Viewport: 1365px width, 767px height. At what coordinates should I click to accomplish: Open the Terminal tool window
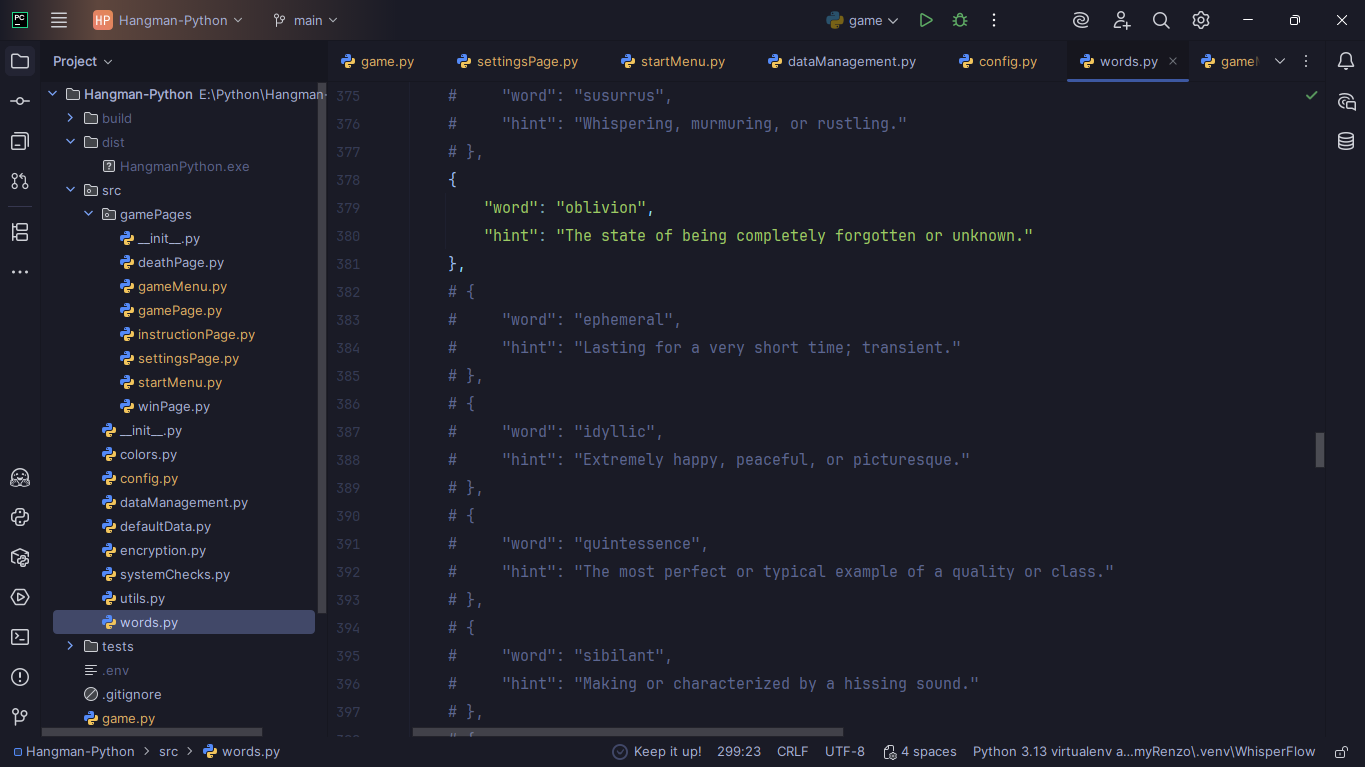click(20, 637)
